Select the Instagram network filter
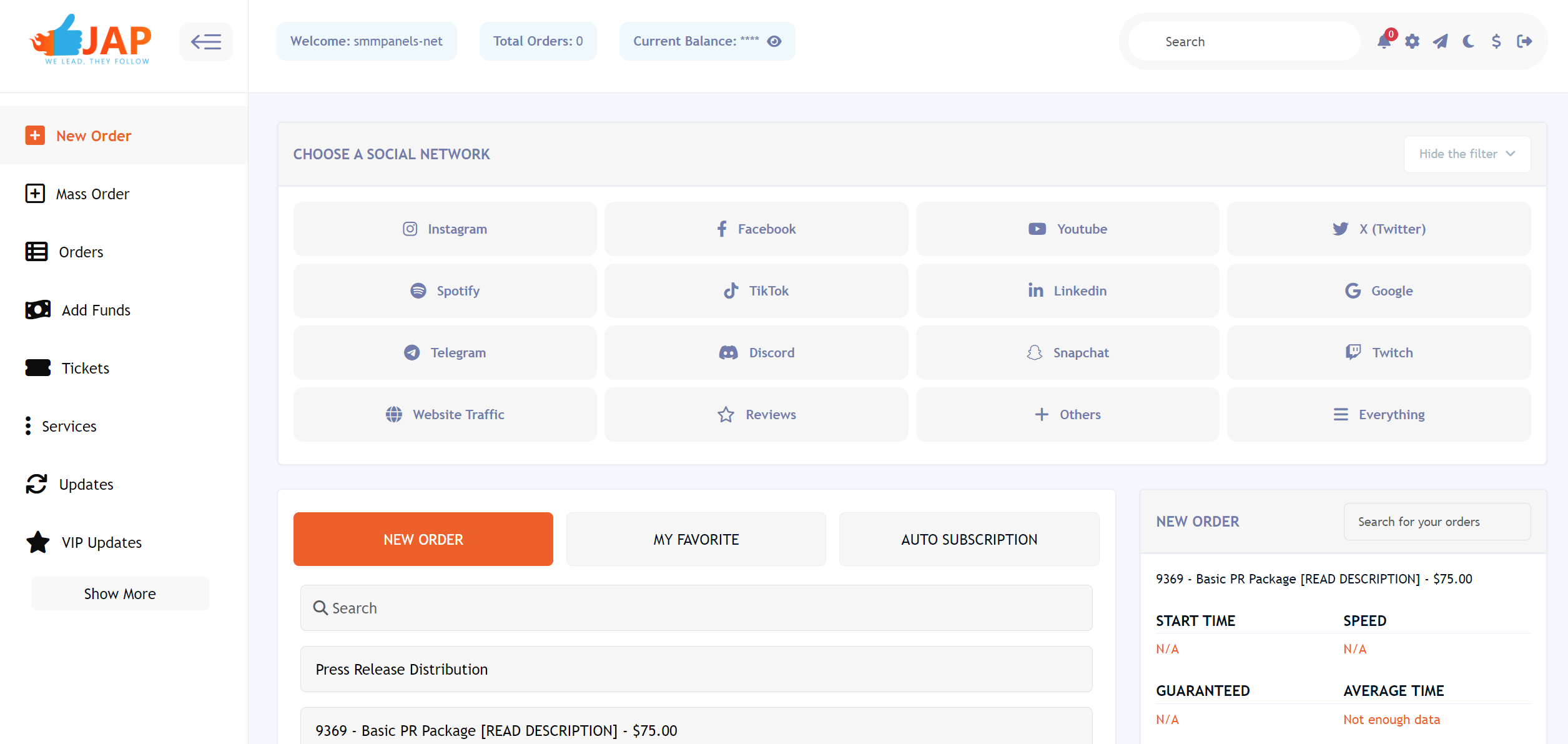The width and height of the screenshot is (1568, 744). [445, 229]
